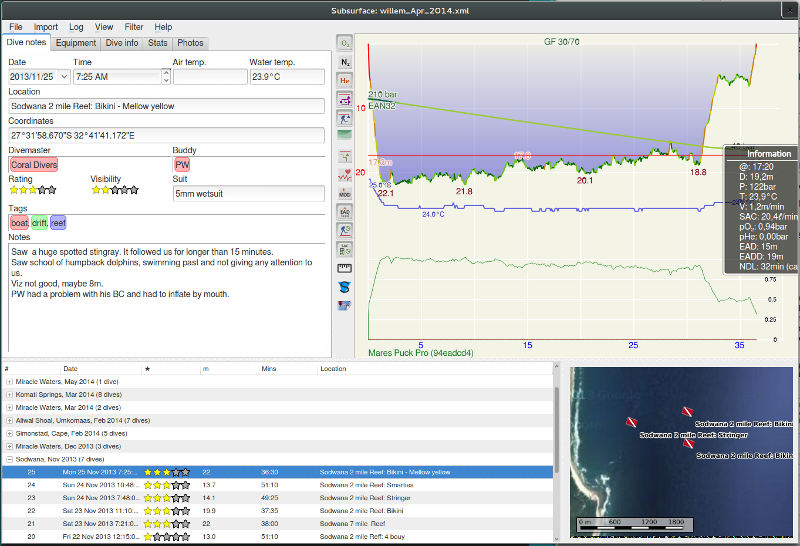Click the 'drift' tag label
This screenshot has width=800, height=546.
click(39, 223)
